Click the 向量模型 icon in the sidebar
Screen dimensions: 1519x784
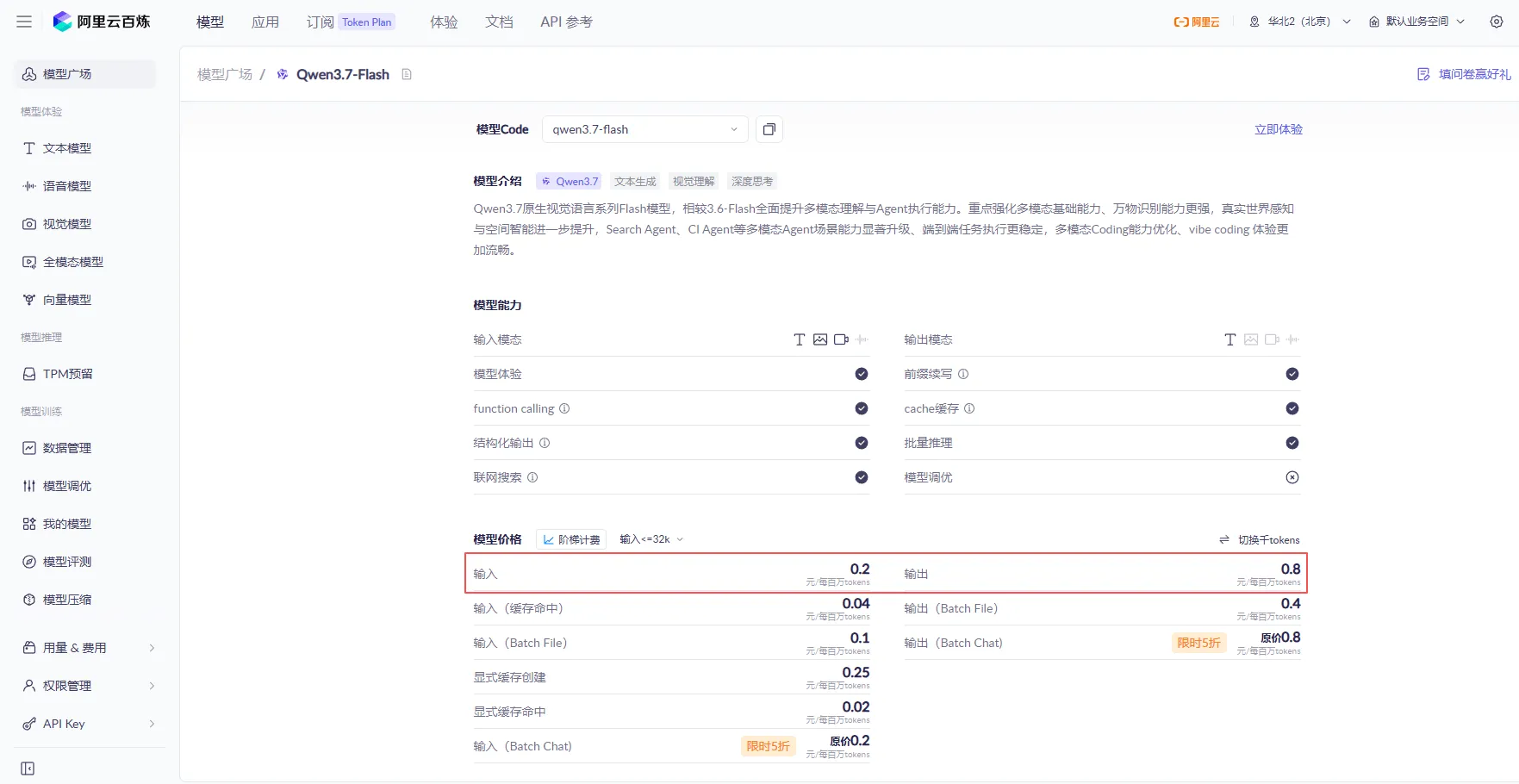[x=29, y=300]
